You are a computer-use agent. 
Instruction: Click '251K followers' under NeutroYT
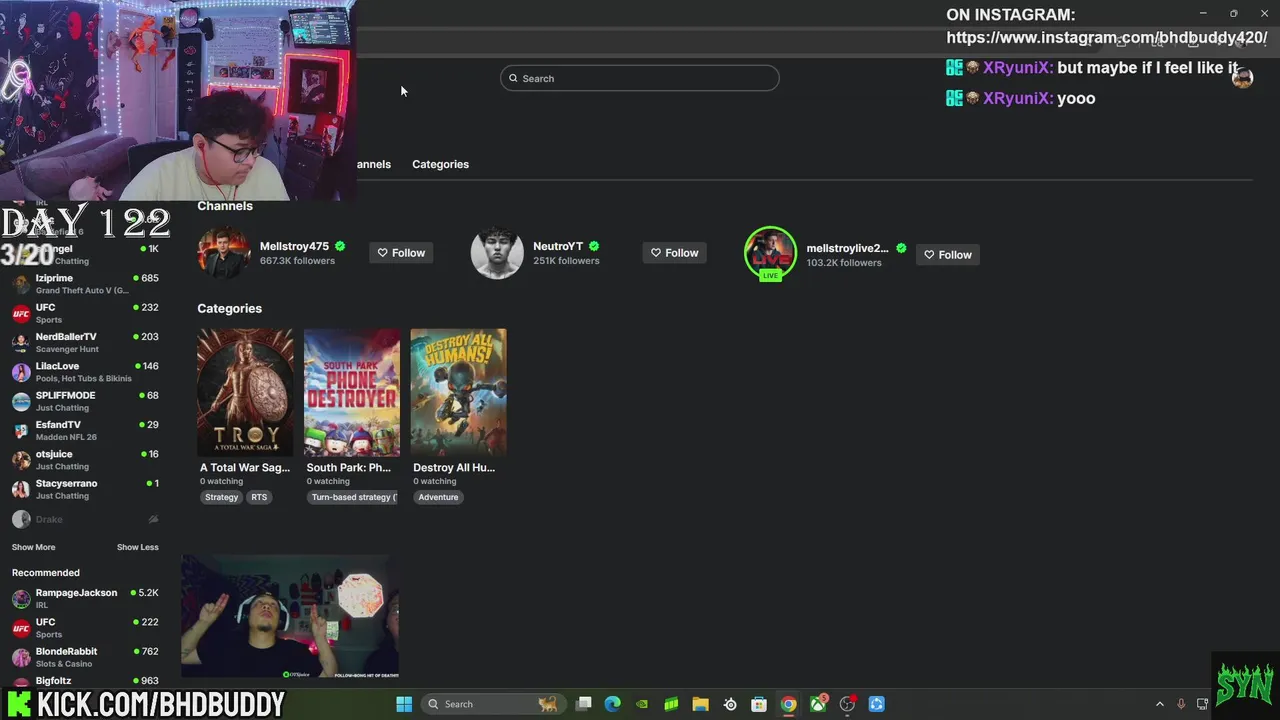566,261
